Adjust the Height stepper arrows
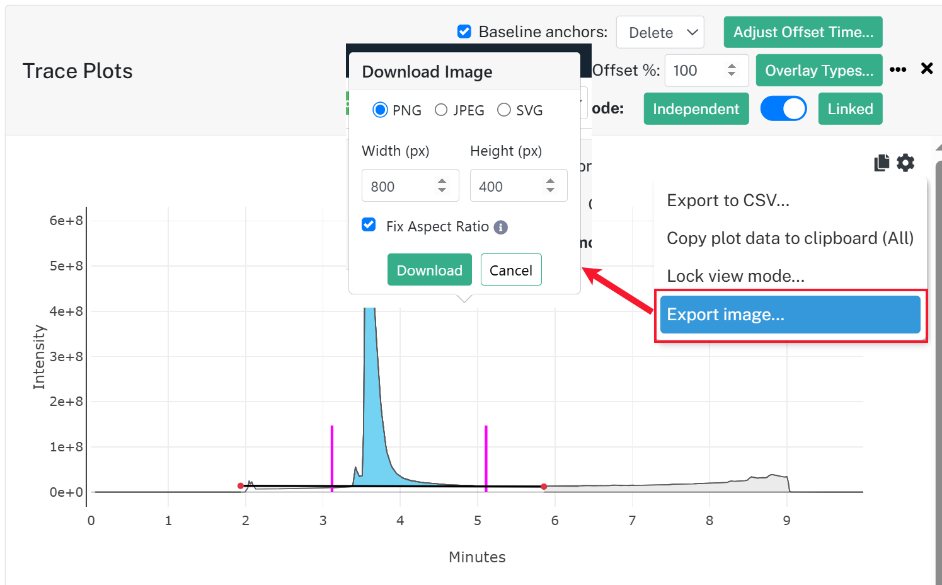942x585 pixels. pos(550,186)
